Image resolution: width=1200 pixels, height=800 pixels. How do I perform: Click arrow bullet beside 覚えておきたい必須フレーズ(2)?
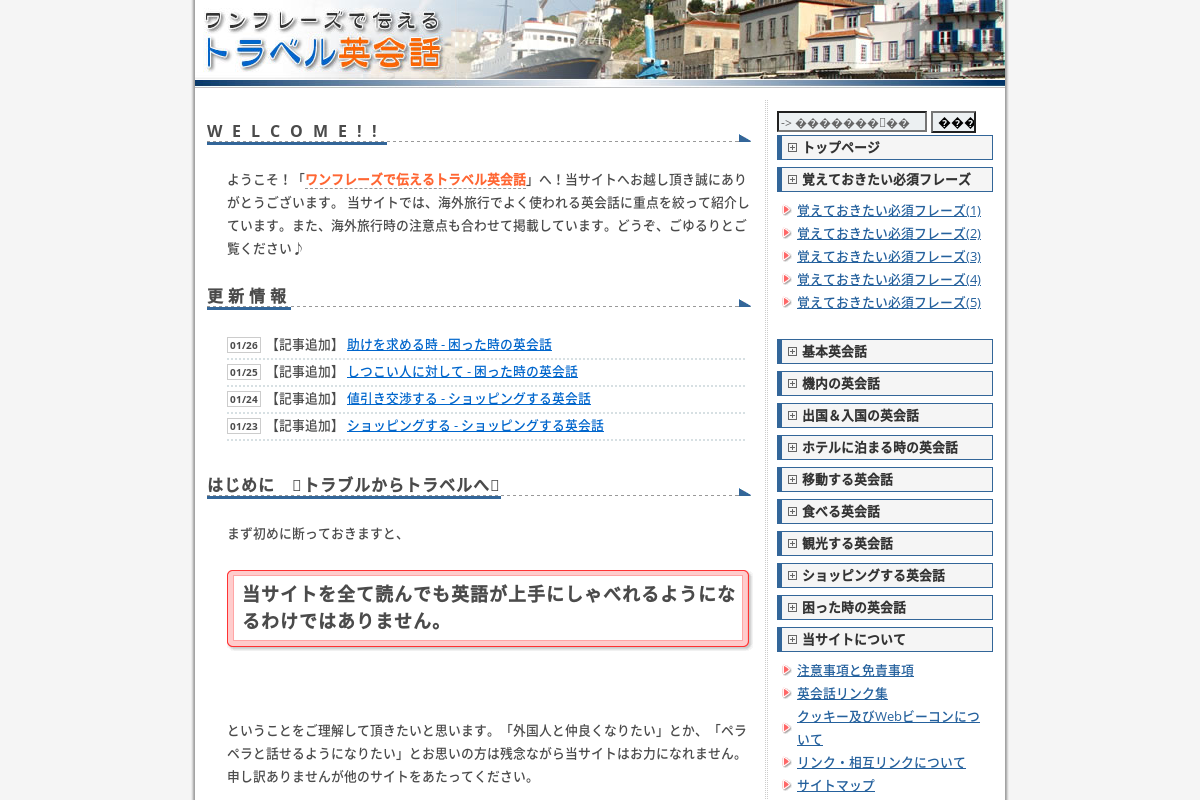click(787, 233)
